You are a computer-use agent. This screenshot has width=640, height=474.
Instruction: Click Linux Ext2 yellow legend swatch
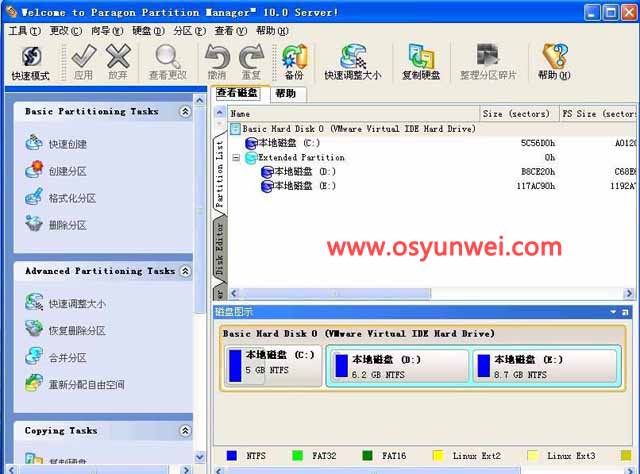438,455
